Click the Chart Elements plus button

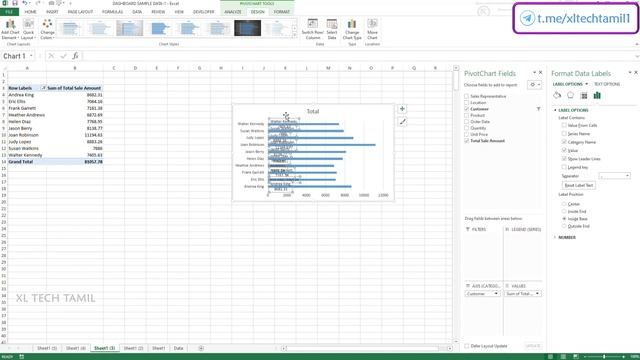point(402,109)
